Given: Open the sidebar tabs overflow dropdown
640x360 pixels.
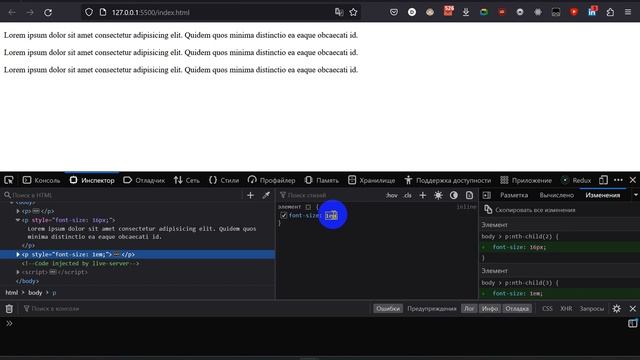Looking at the screenshot, I should (636, 195).
